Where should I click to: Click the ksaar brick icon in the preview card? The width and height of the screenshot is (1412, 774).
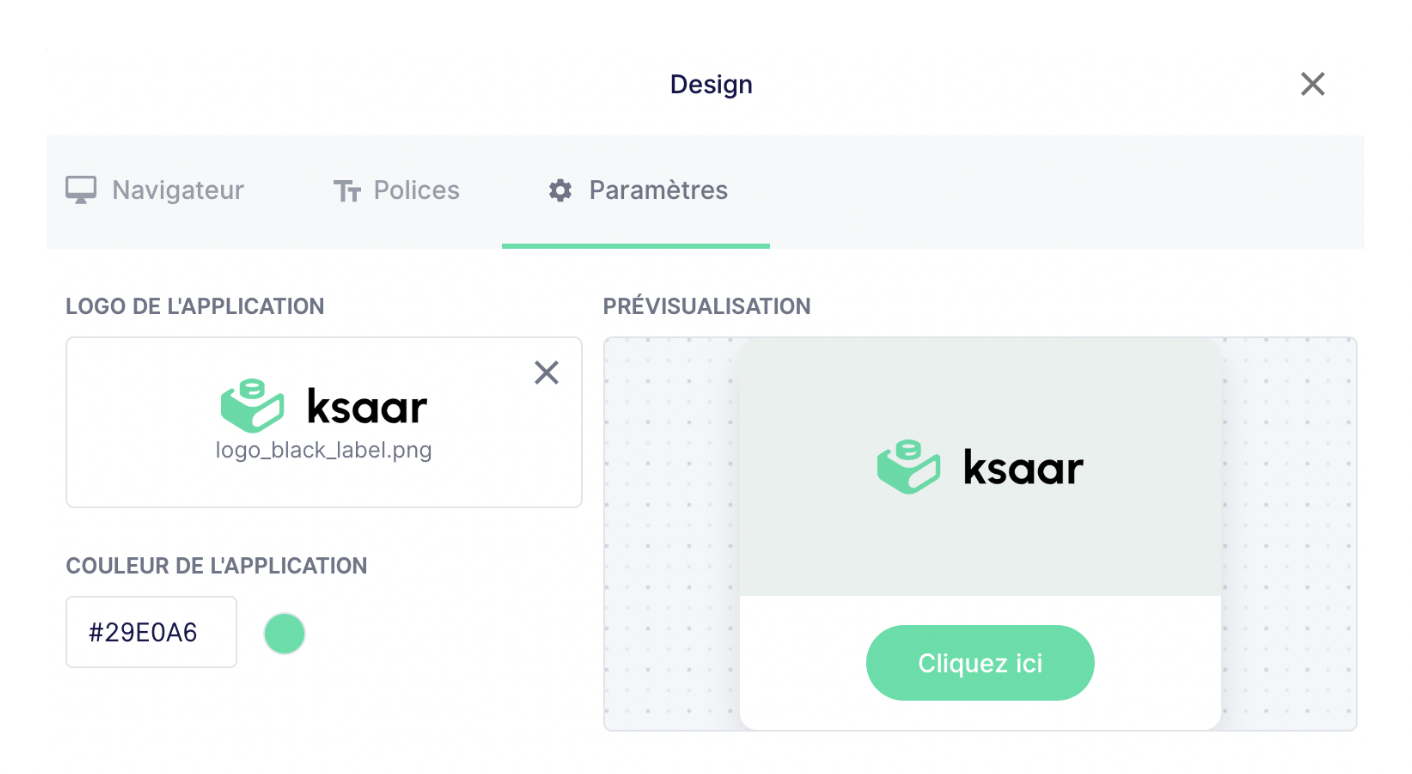tap(908, 467)
